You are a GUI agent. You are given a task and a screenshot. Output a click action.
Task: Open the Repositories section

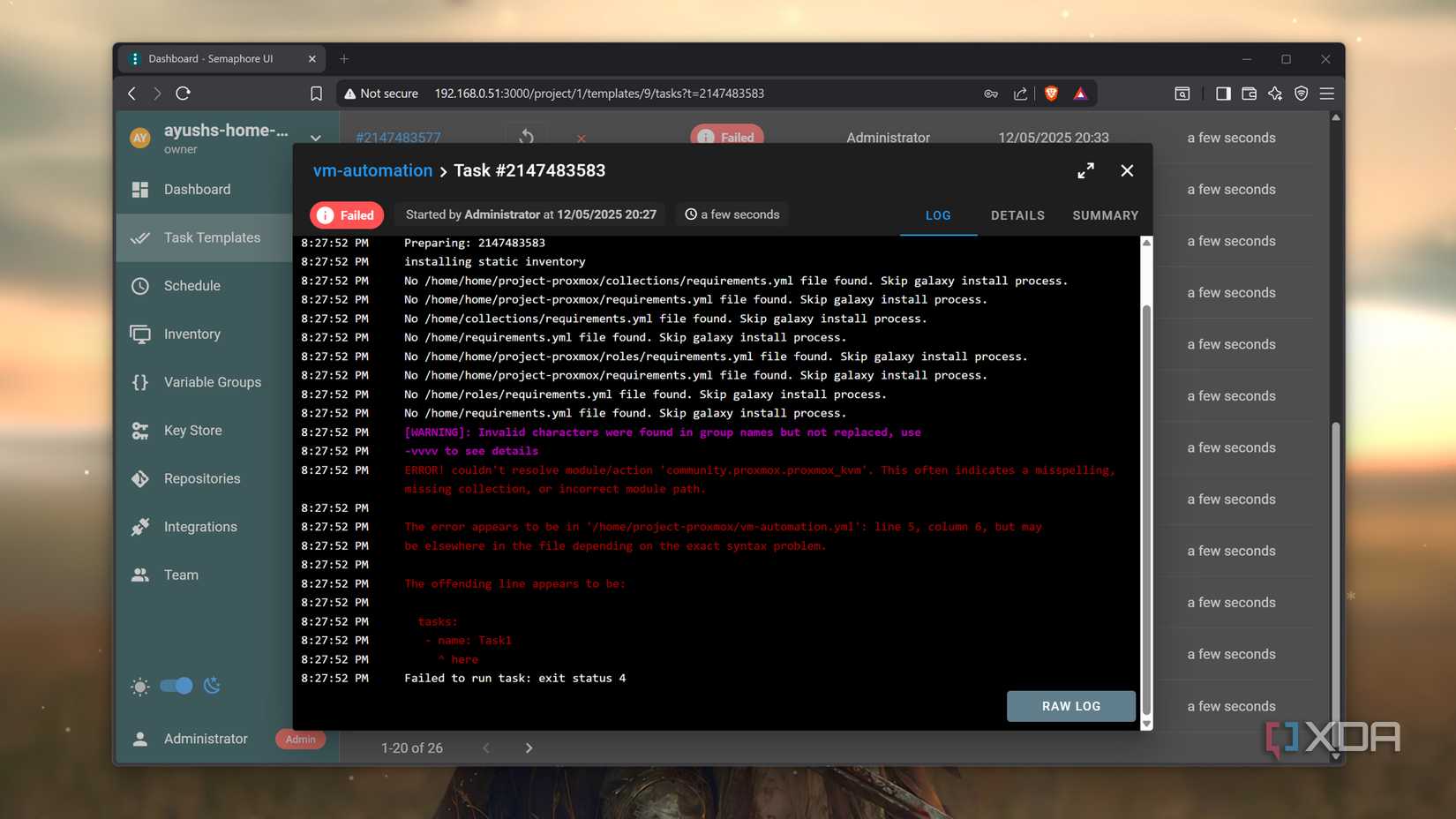tap(201, 477)
